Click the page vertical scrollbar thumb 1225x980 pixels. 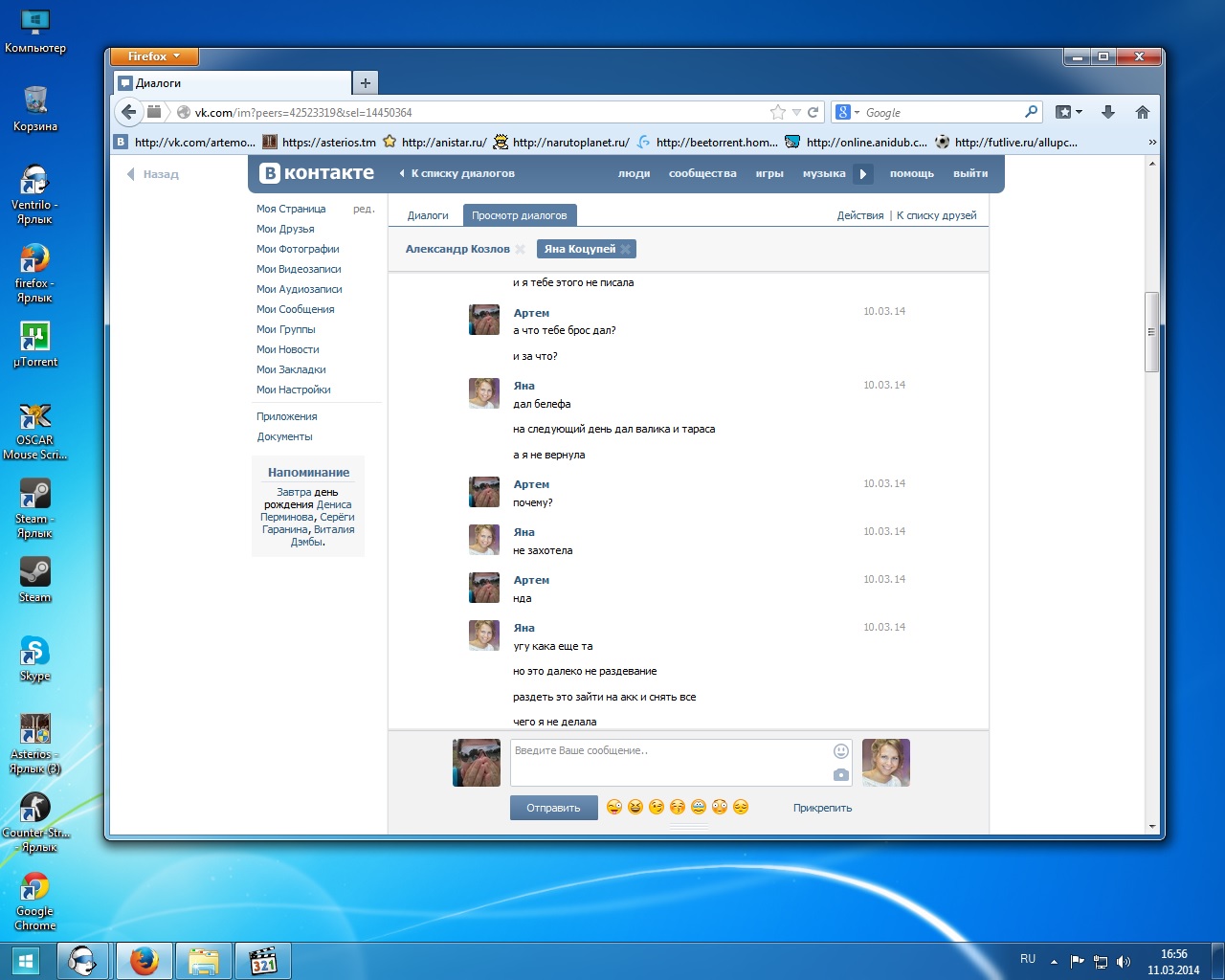(x=1152, y=332)
